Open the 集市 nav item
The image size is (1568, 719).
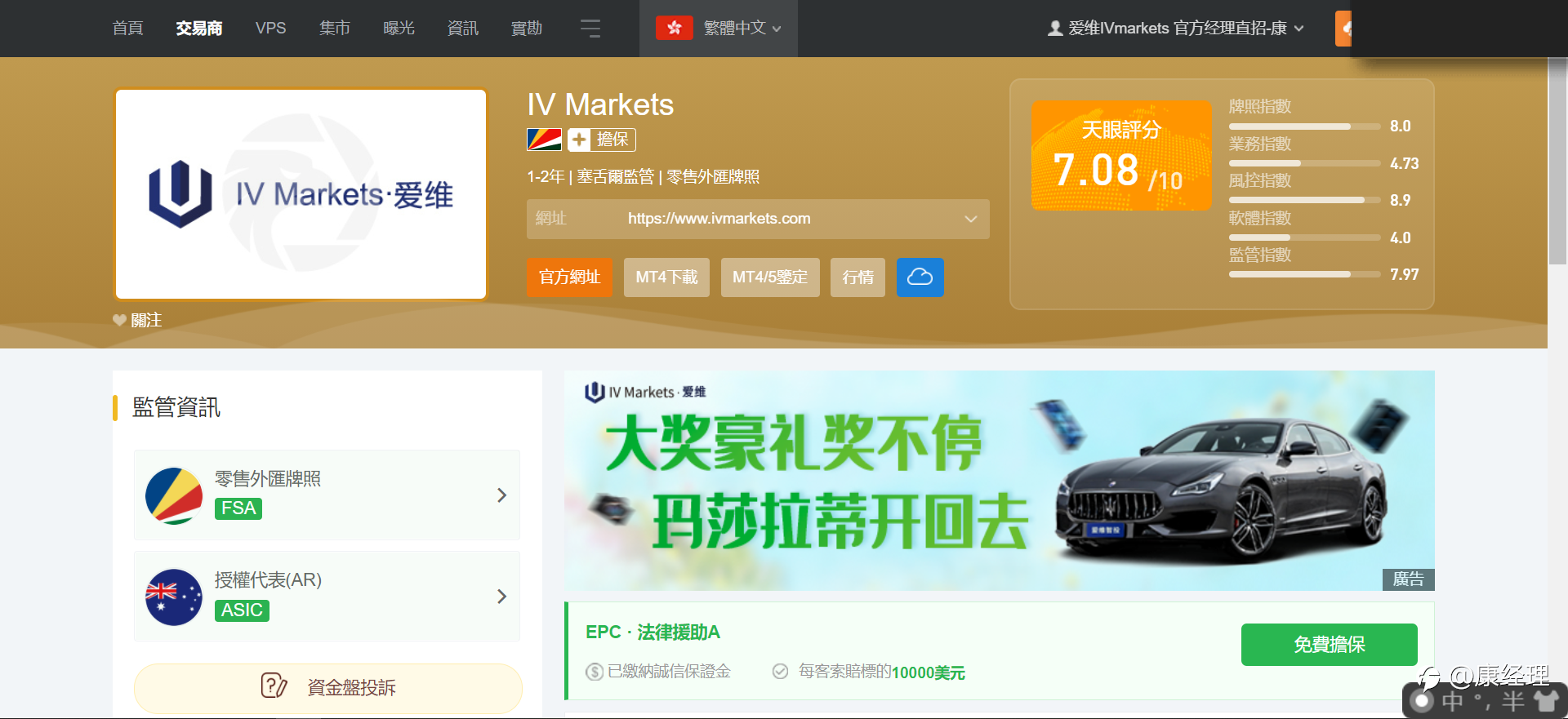point(335,29)
